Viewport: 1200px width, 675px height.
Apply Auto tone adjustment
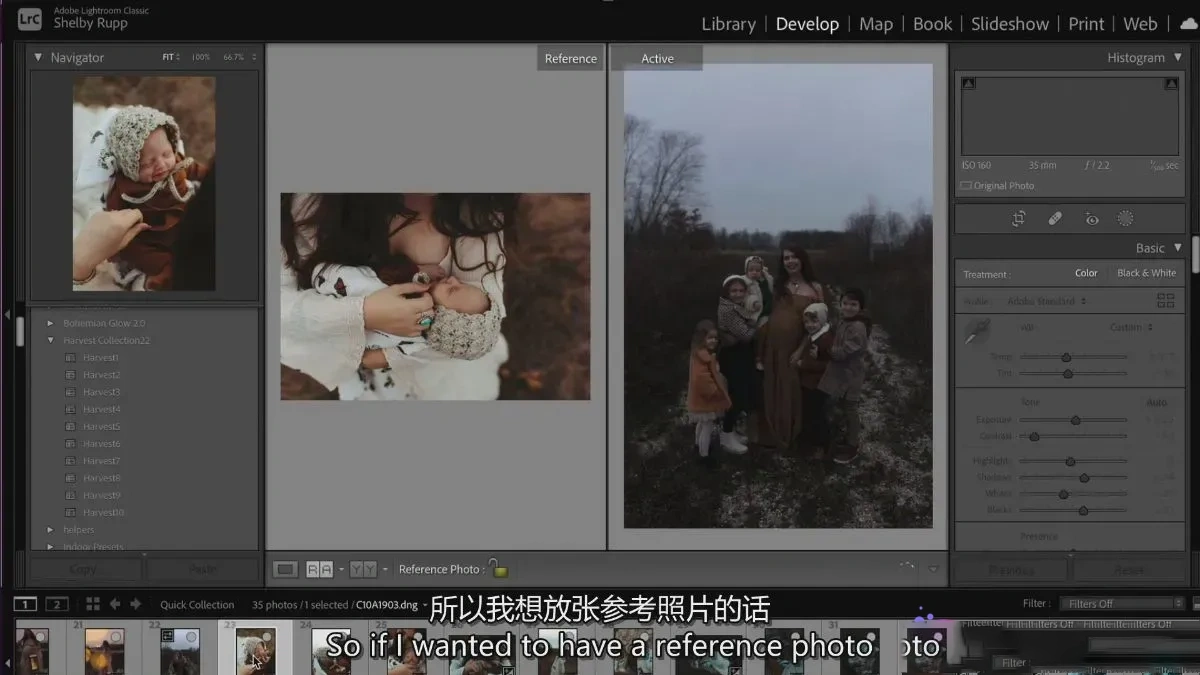click(x=1155, y=402)
